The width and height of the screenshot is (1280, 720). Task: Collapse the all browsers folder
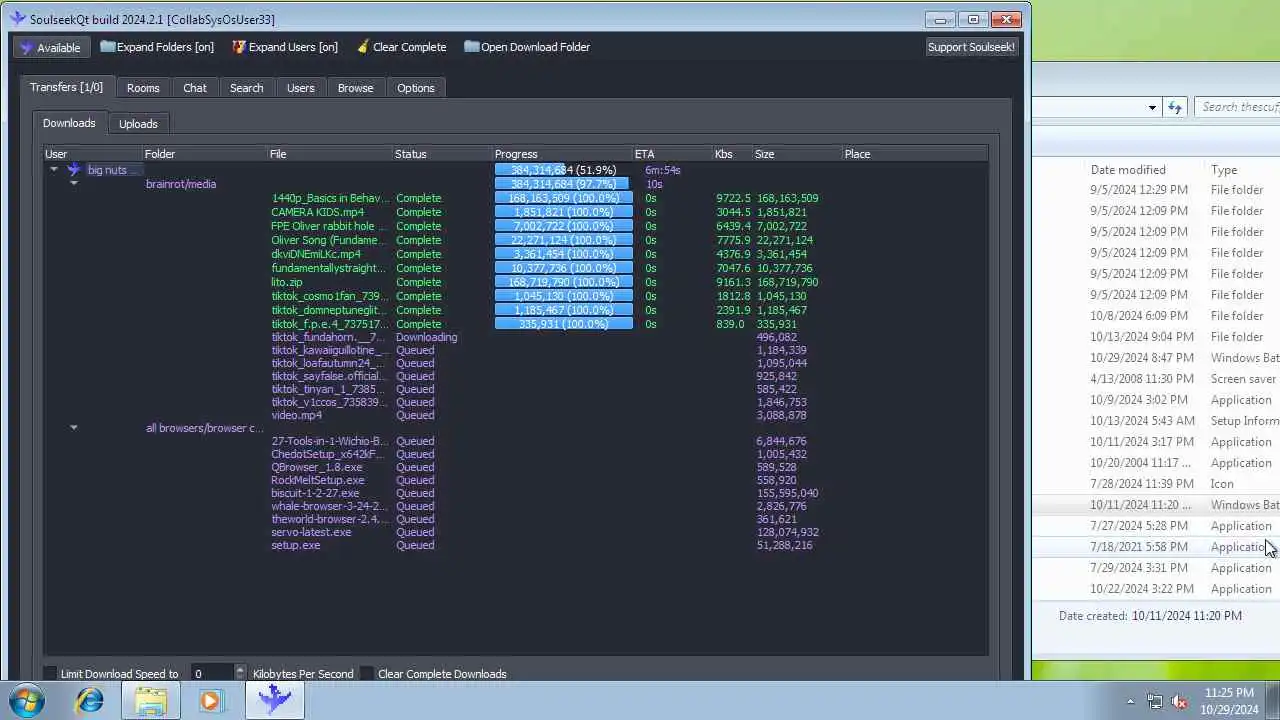(73, 428)
